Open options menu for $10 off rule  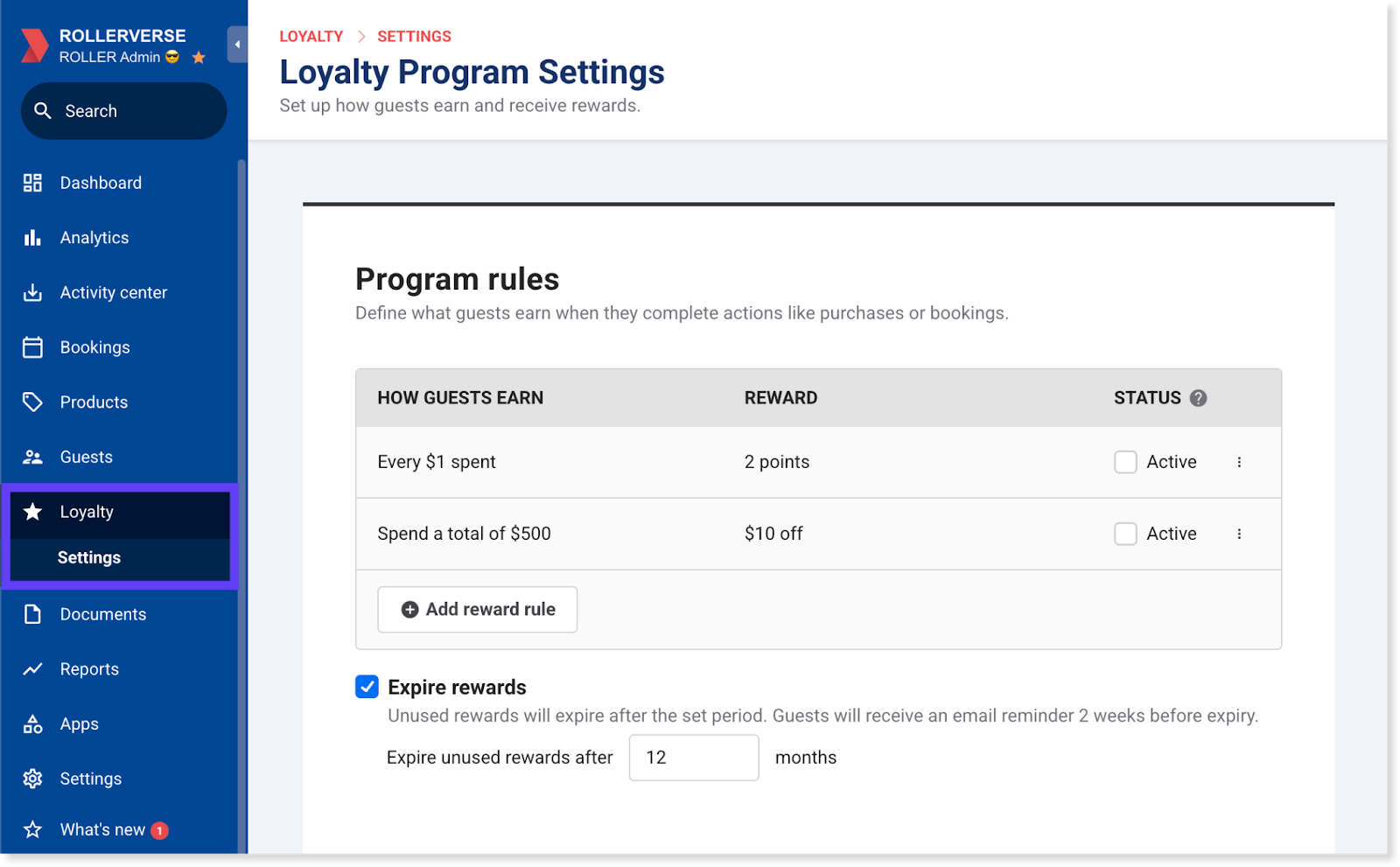point(1239,534)
